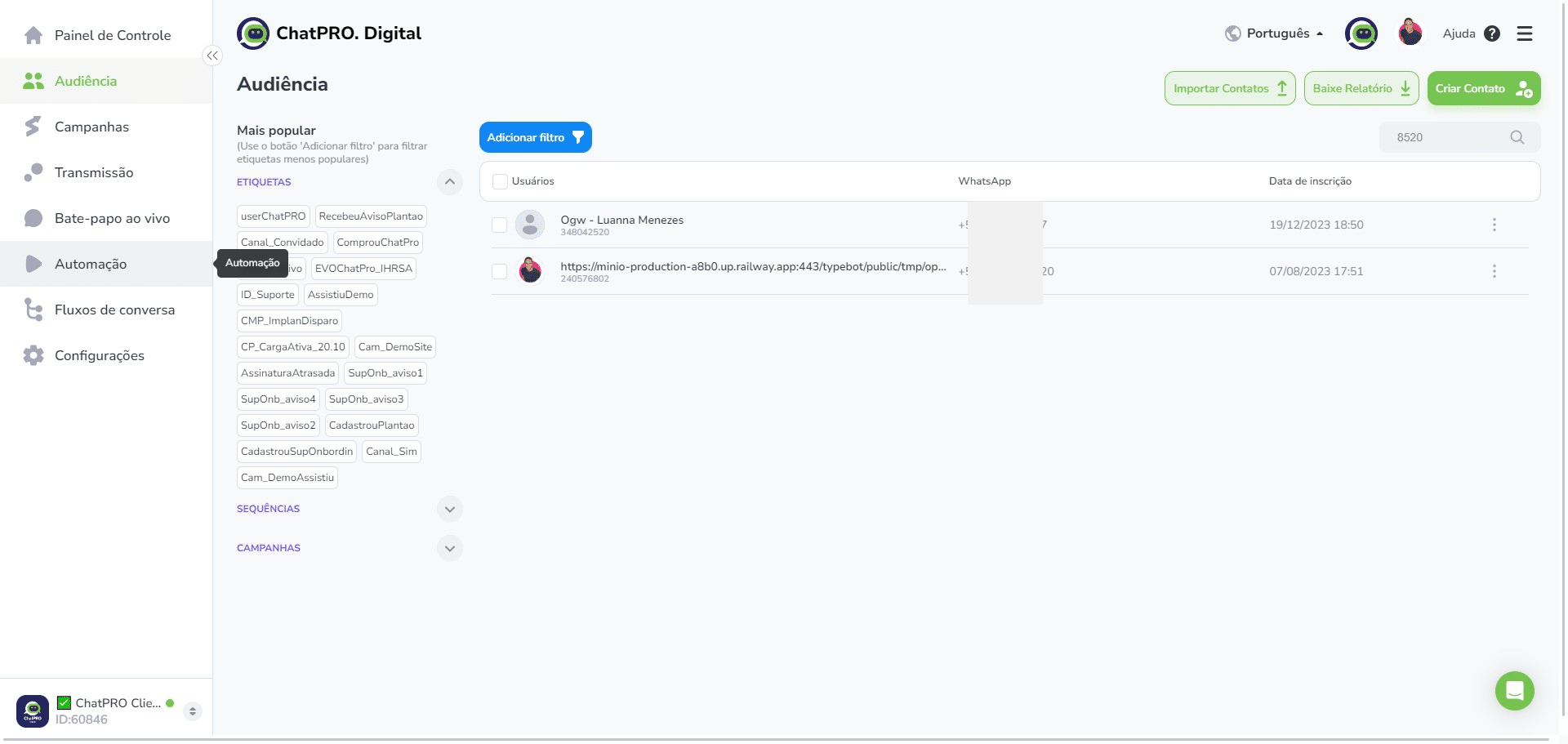Toggle the Usuários select-all checkbox
Viewport: 1568px width, 744px height.
click(x=500, y=181)
